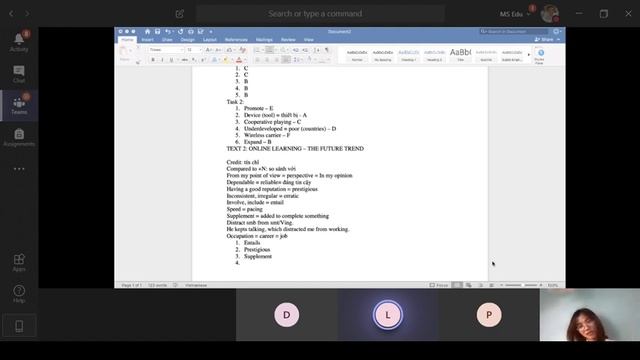Image resolution: width=640 pixels, height=360 pixels.
Task: Click the Paste button in the ribbon
Action: click(124, 54)
